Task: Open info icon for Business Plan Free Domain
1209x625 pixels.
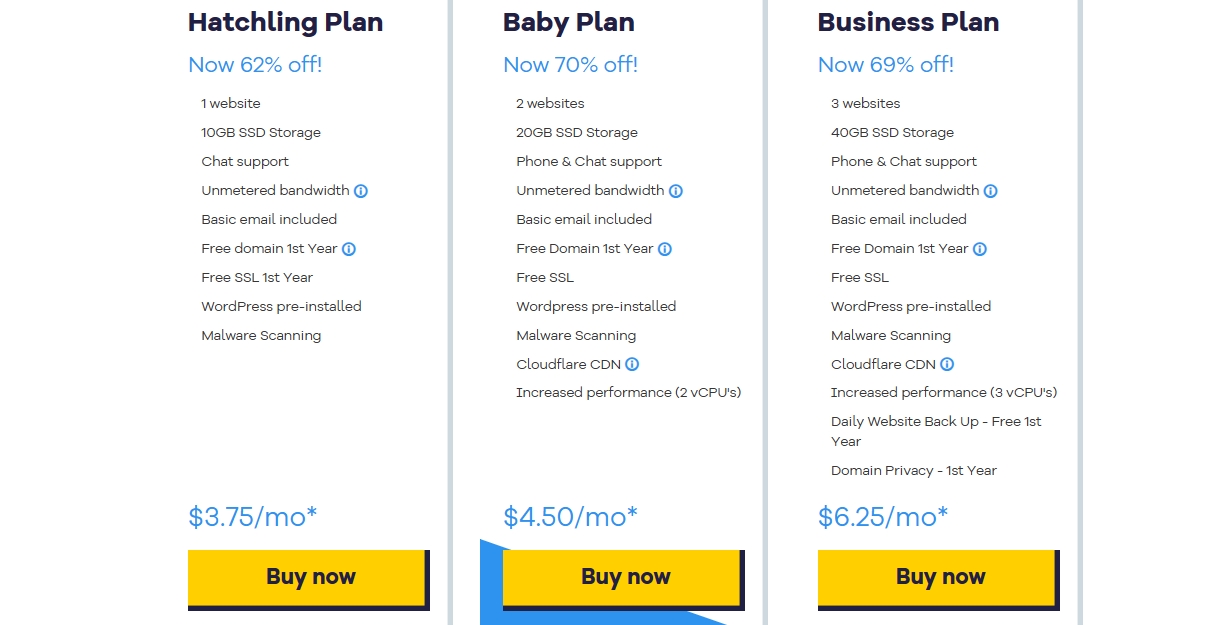Action: click(980, 249)
